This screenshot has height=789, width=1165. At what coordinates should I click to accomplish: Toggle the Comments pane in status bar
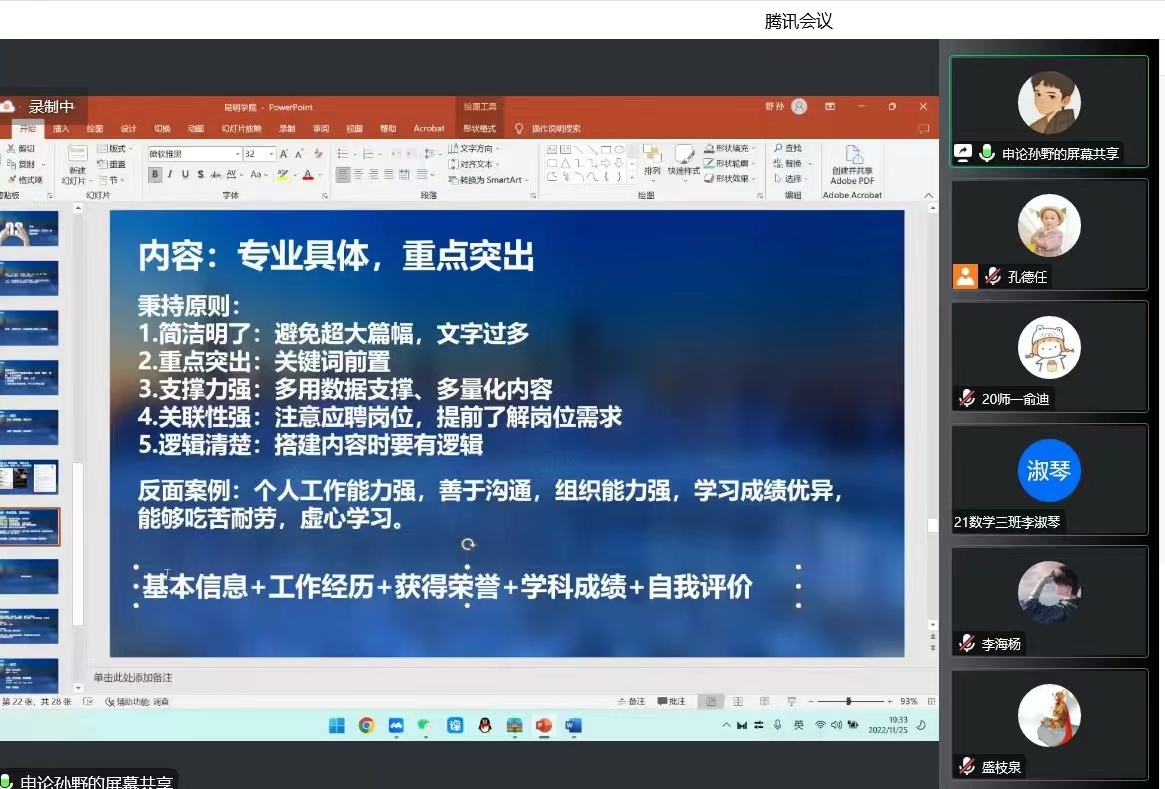click(672, 702)
